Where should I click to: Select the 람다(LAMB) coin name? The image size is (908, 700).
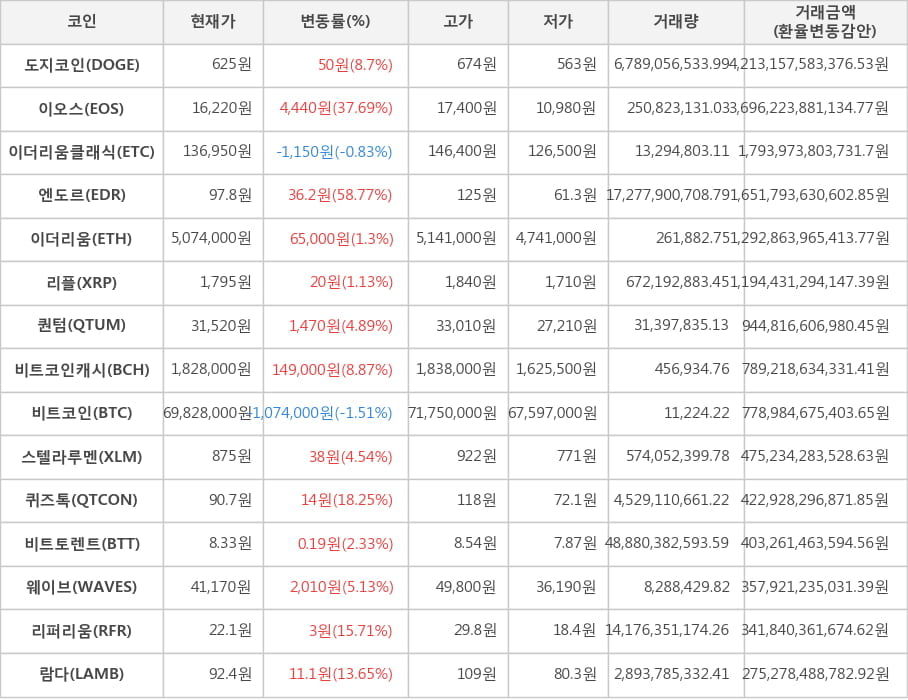click(82, 674)
